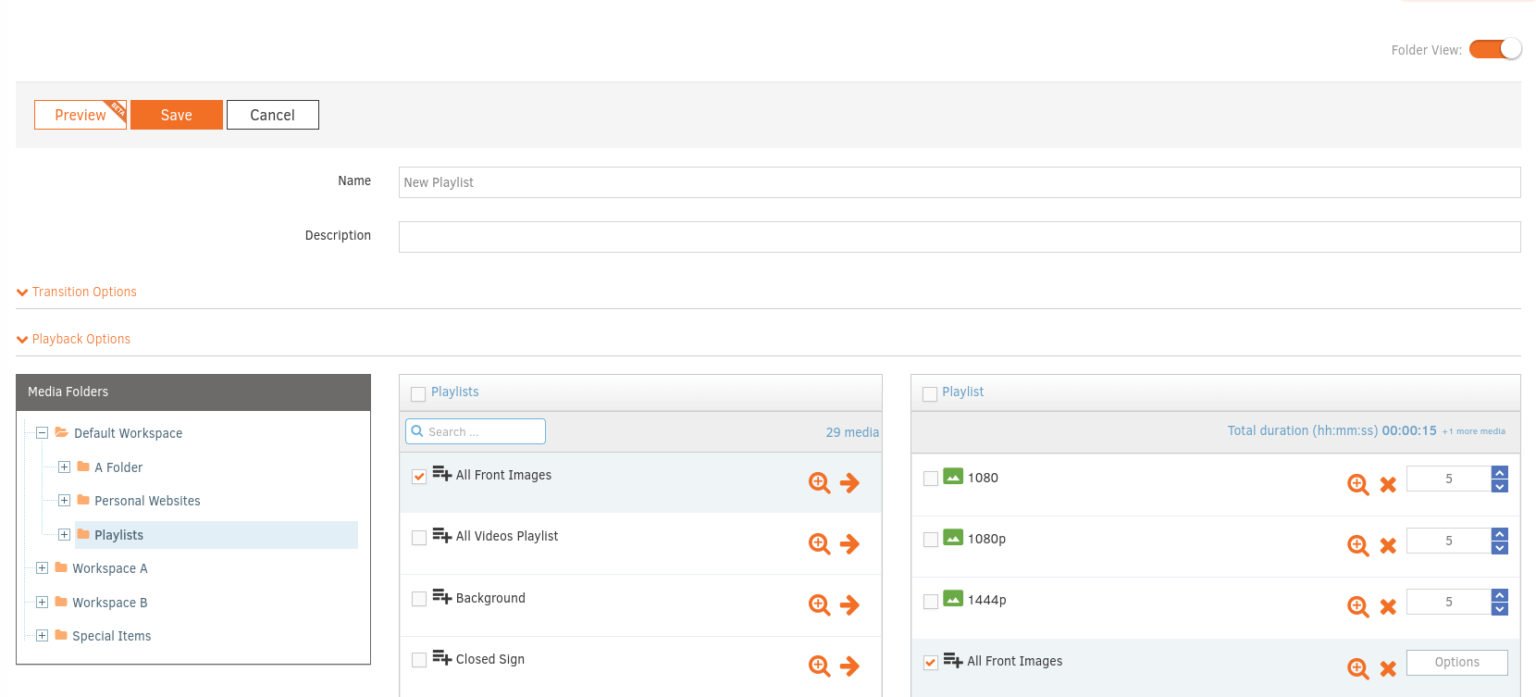This screenshot has height=697, width=1536.
Task: Toggle the Folder View switch
Action: pos(1494,48)
